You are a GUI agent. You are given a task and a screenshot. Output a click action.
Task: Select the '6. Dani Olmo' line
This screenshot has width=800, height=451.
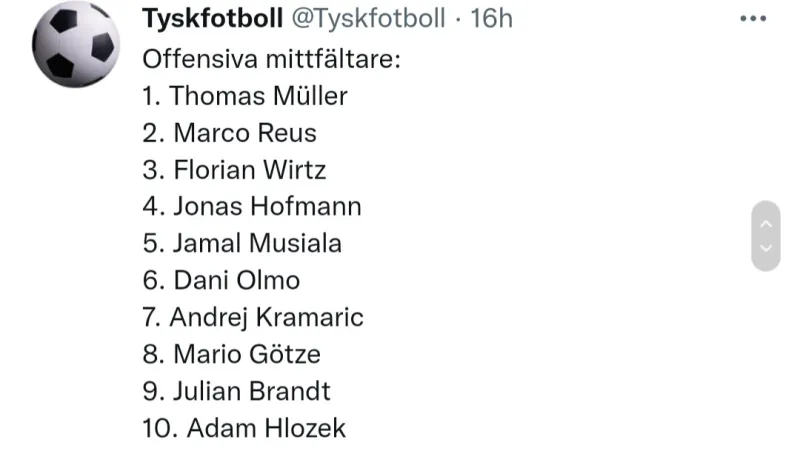221,281
